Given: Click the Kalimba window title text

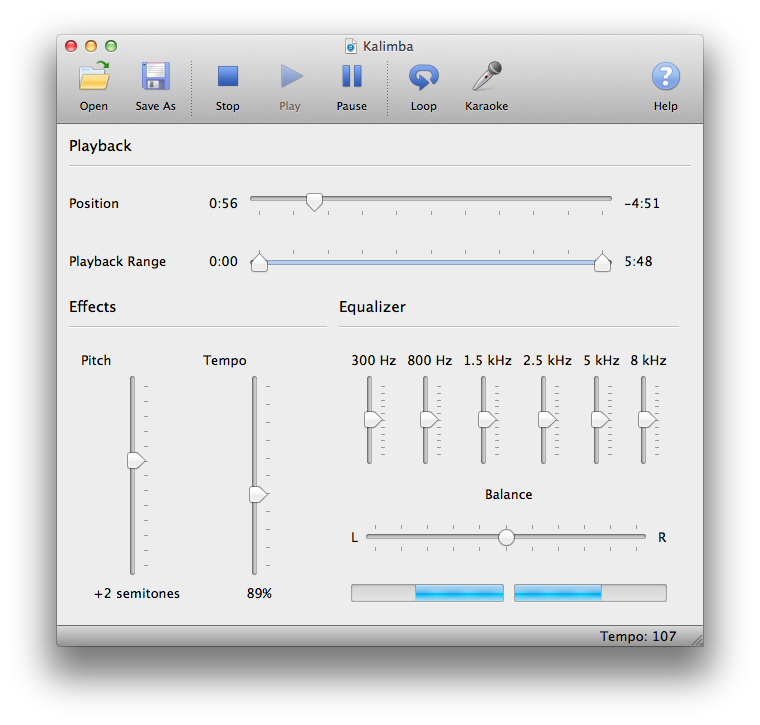Looking at the screenshot, I should [x=388, y=47].
